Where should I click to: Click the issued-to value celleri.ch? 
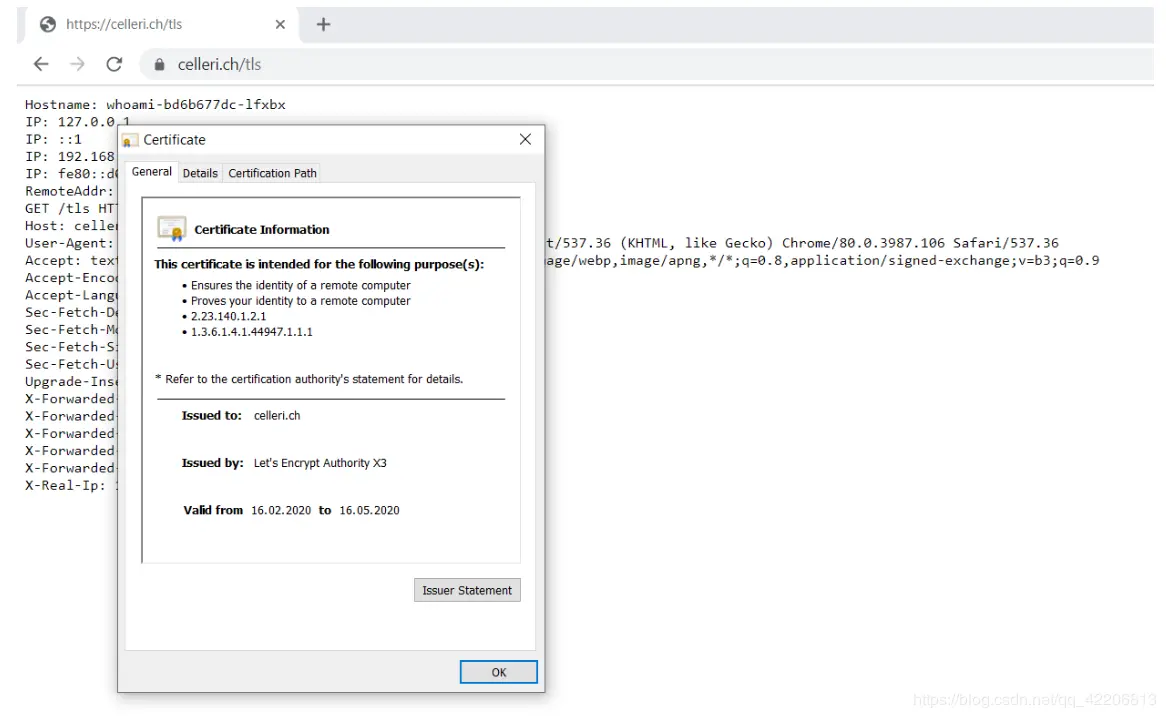277,415
